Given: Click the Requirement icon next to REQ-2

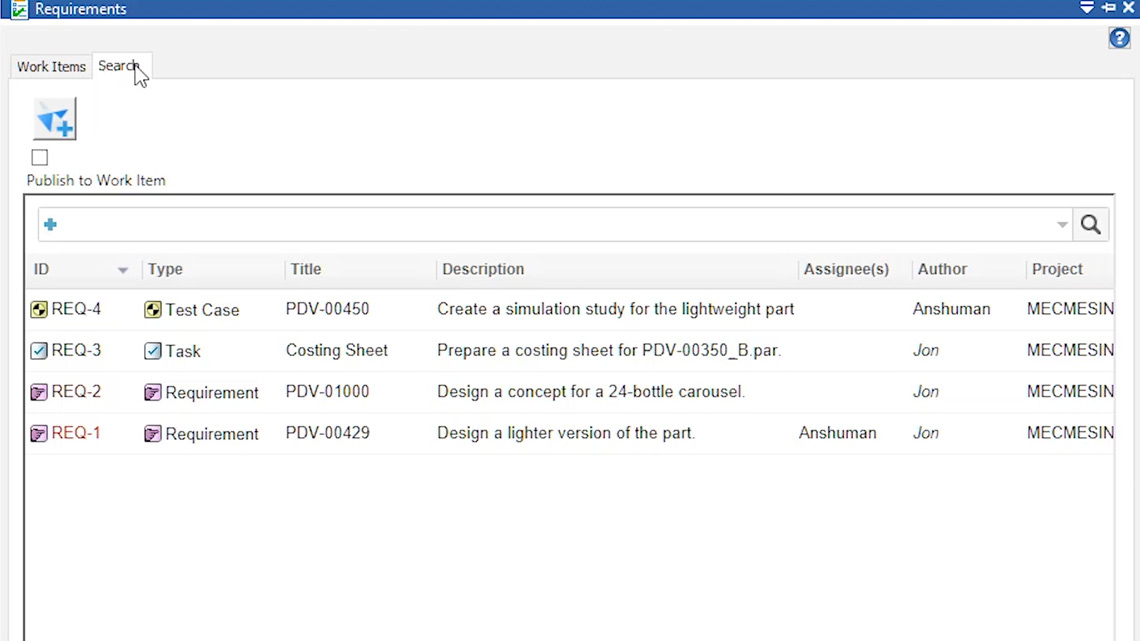Looking at the screenshot, I should [x=152, y=391].
